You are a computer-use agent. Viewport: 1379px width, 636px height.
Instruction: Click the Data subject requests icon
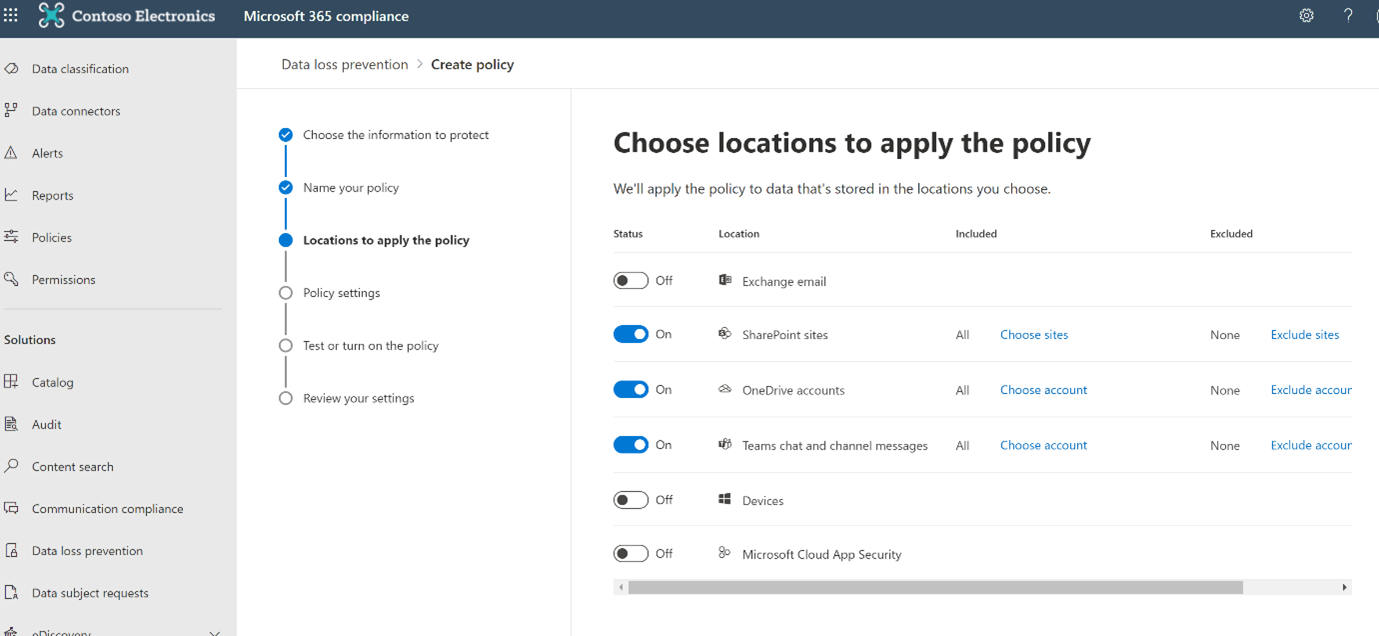click(11, 592)
